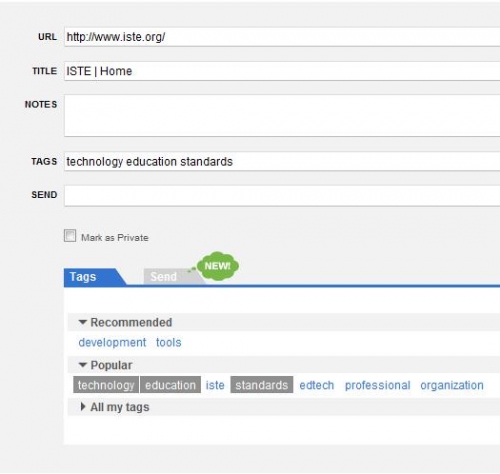Add the recommended tag development
The height and width of the screenshot is (474, 500).
click(x=112, y=342)
